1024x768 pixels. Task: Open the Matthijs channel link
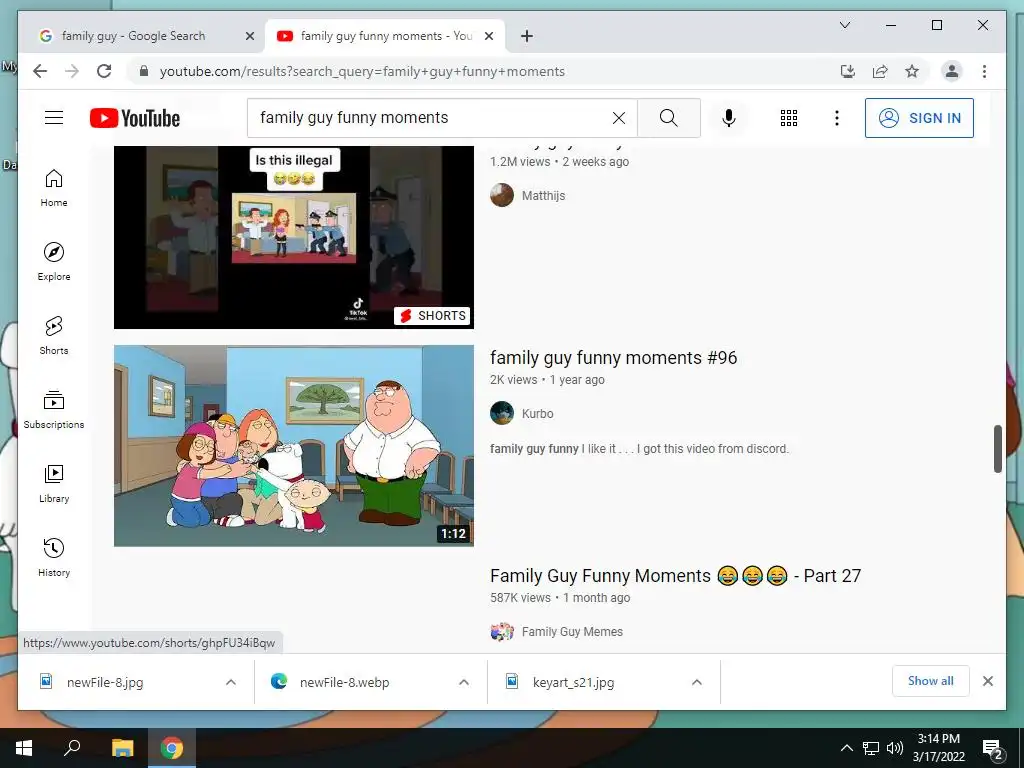(543, 195)
